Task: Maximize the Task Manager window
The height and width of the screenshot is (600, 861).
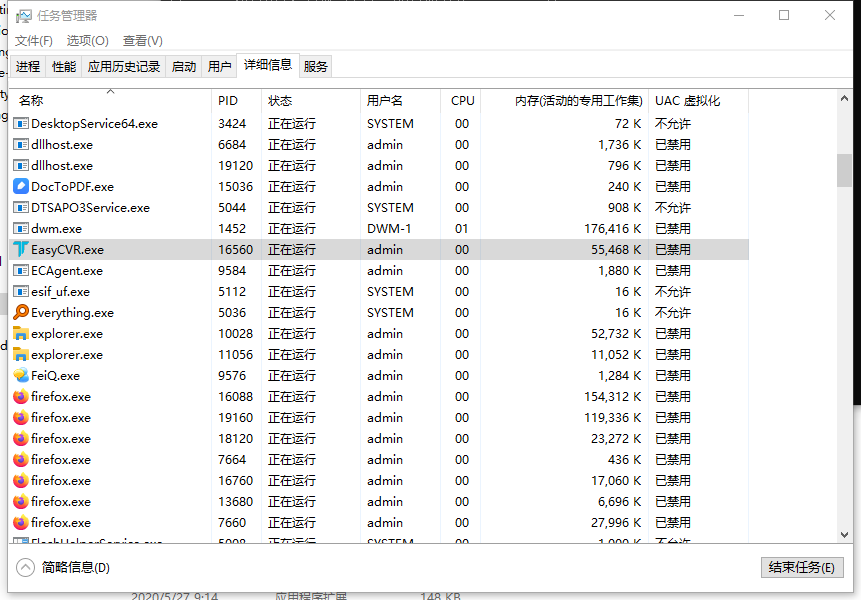Action: 784,15
